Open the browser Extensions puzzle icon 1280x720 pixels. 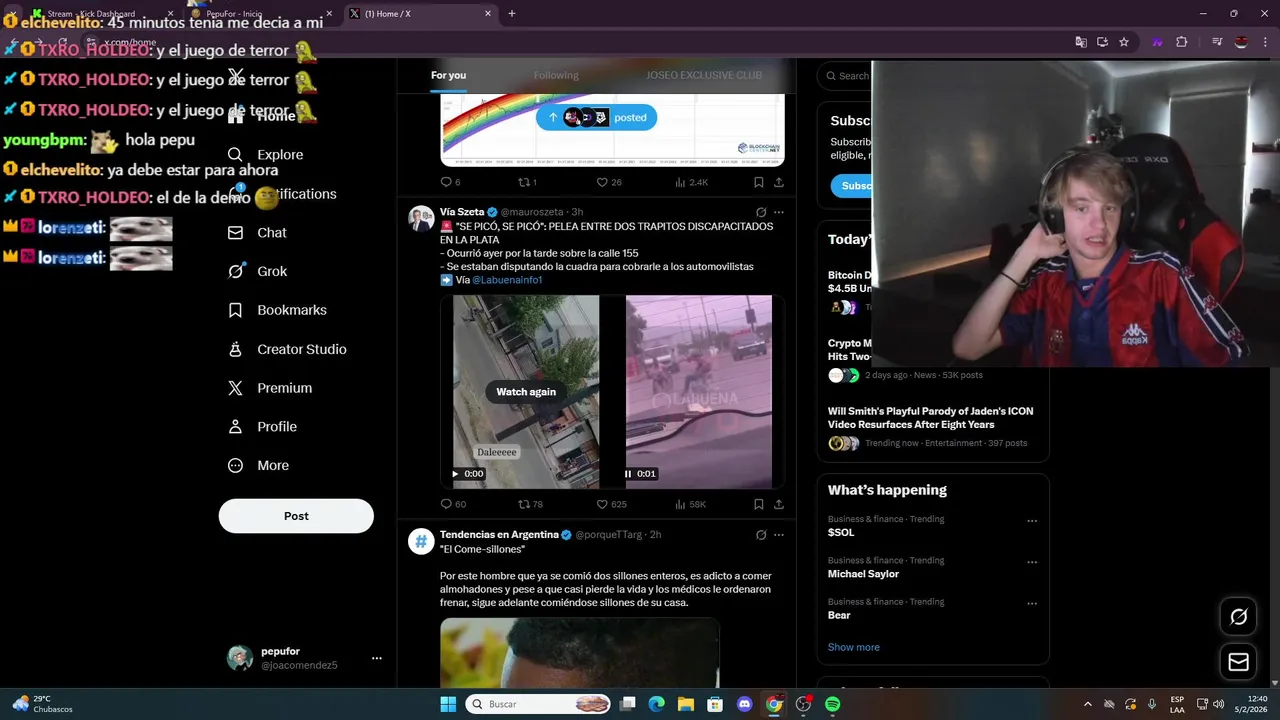pos(1182,42)
